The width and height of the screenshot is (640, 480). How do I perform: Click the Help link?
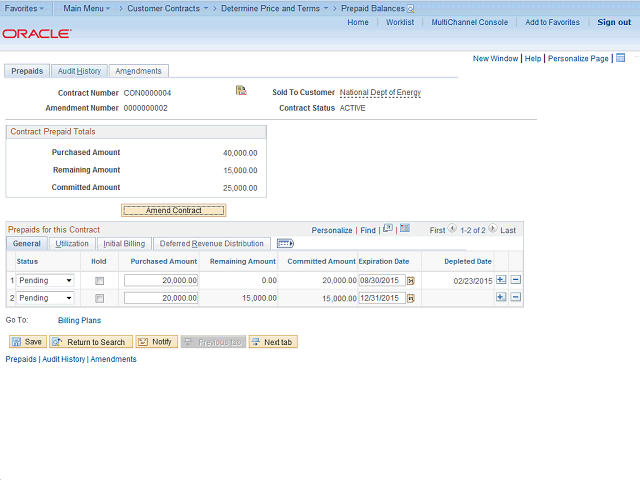coord(533,58)
